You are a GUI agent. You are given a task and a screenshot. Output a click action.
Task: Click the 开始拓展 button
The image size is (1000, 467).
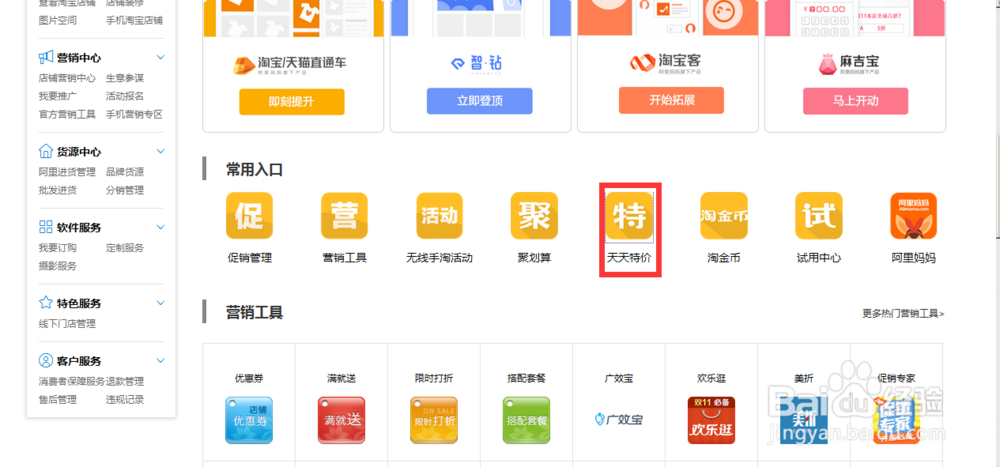671,100
